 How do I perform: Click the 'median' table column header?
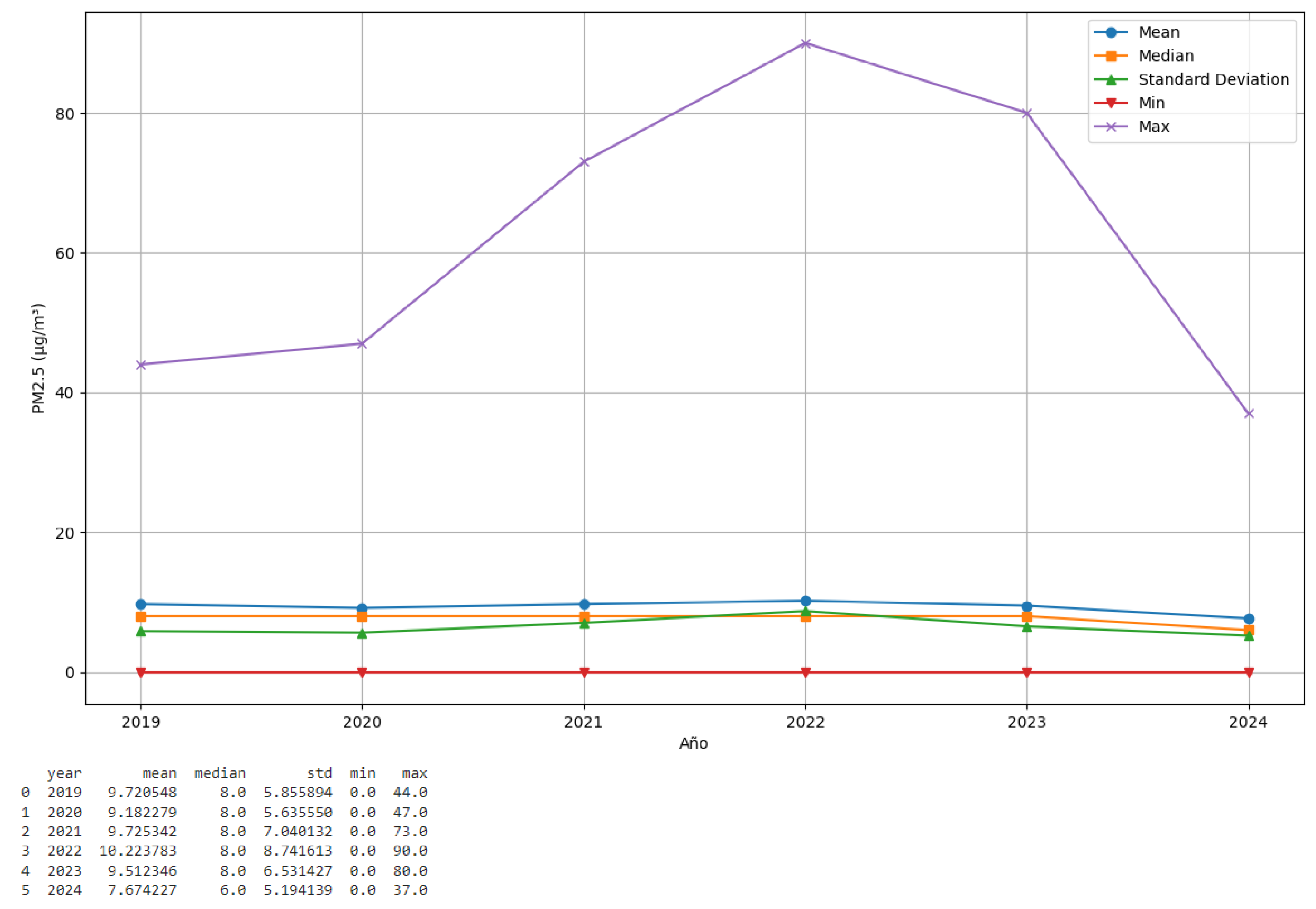(219, 773)
